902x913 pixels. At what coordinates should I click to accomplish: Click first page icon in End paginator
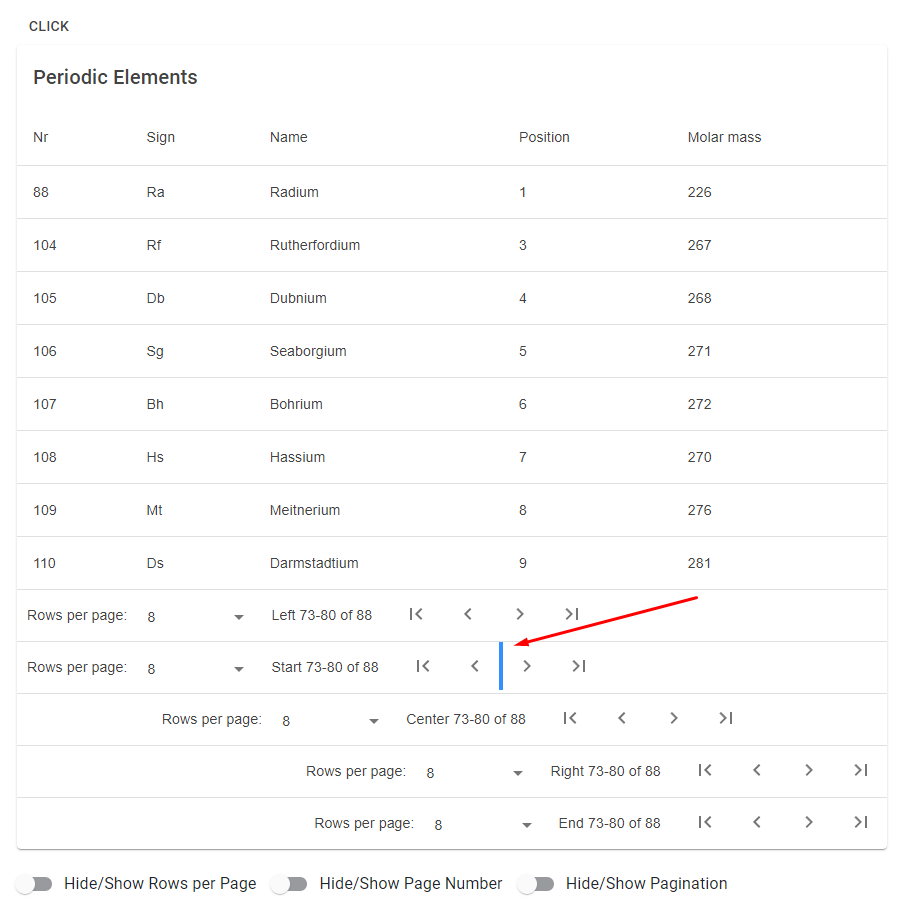(x=705, y=822)
